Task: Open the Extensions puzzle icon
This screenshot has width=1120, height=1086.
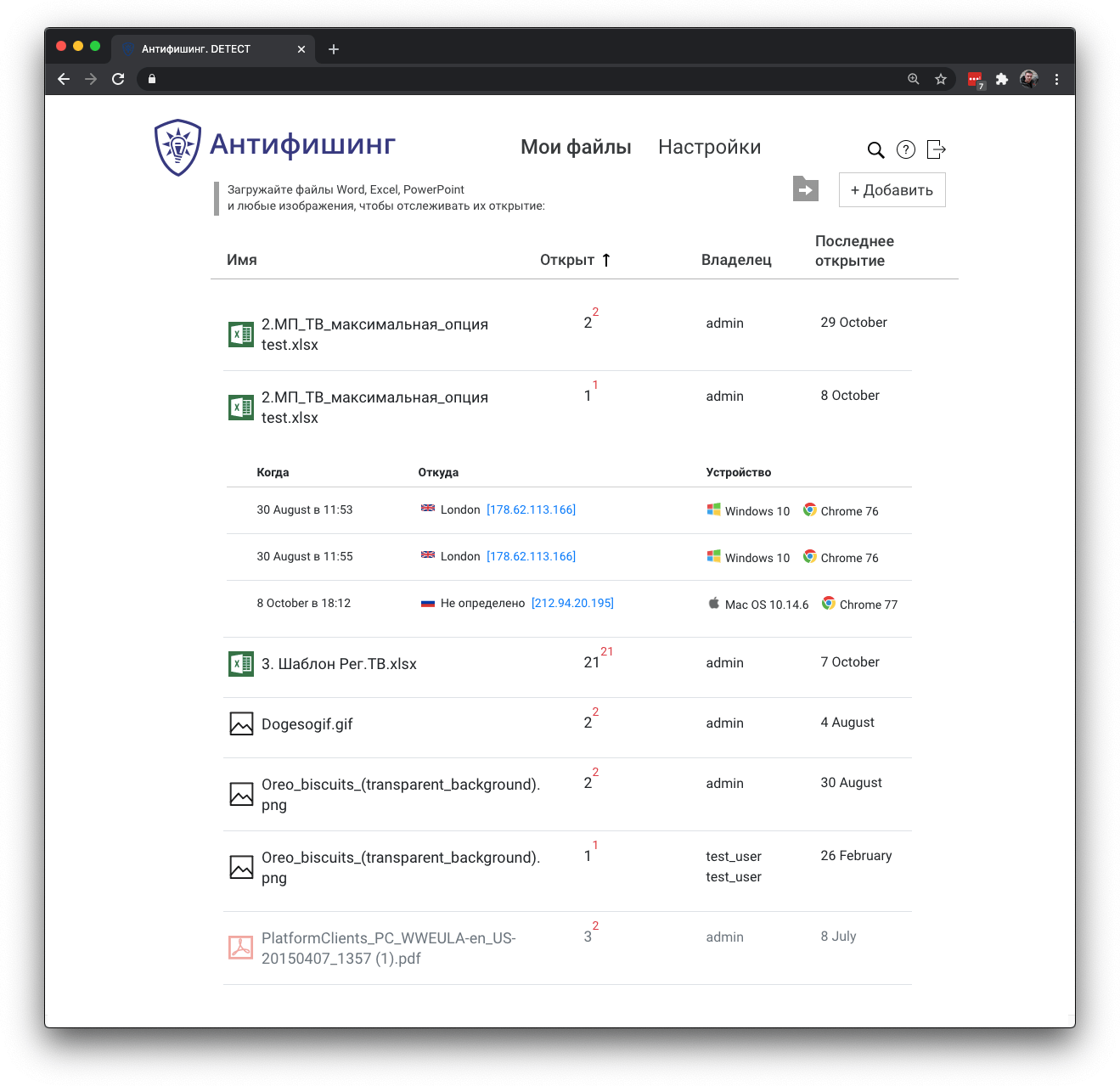Action: pos(1002,79)
